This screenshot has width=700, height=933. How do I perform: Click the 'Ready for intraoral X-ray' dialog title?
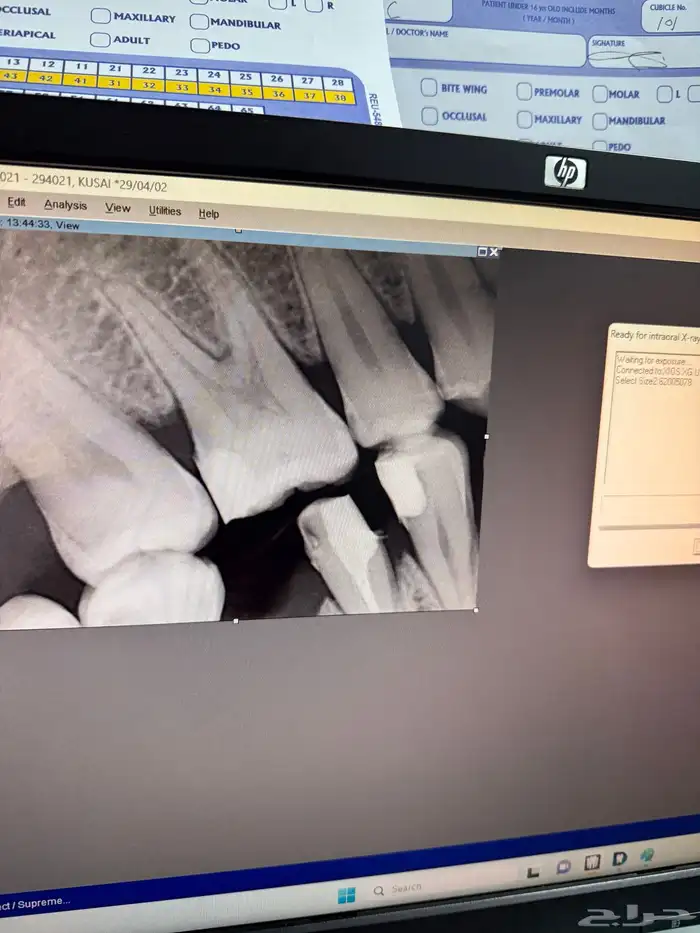654,336
